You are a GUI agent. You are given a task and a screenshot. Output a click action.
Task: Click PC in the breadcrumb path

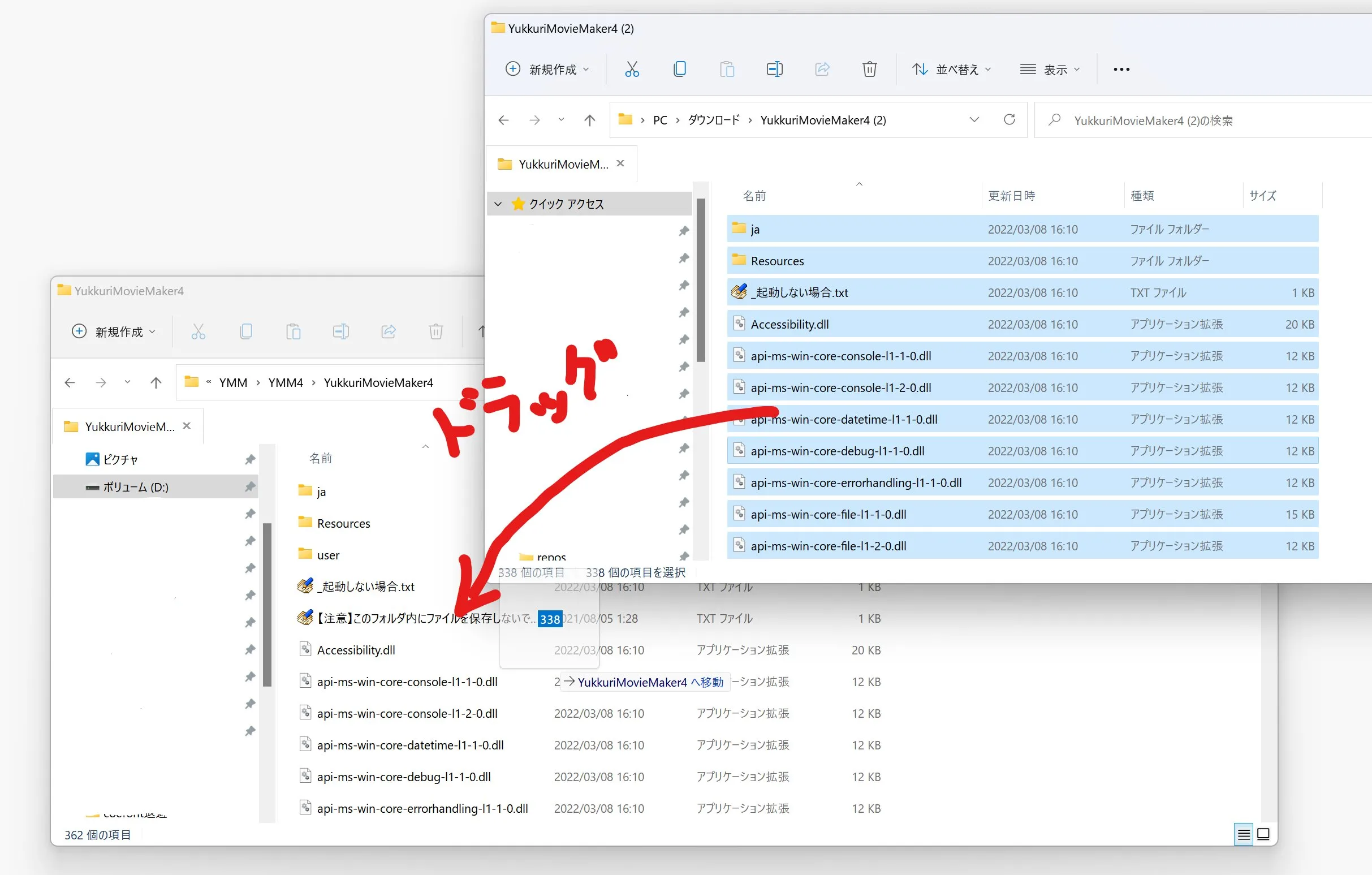pos(660,120)
